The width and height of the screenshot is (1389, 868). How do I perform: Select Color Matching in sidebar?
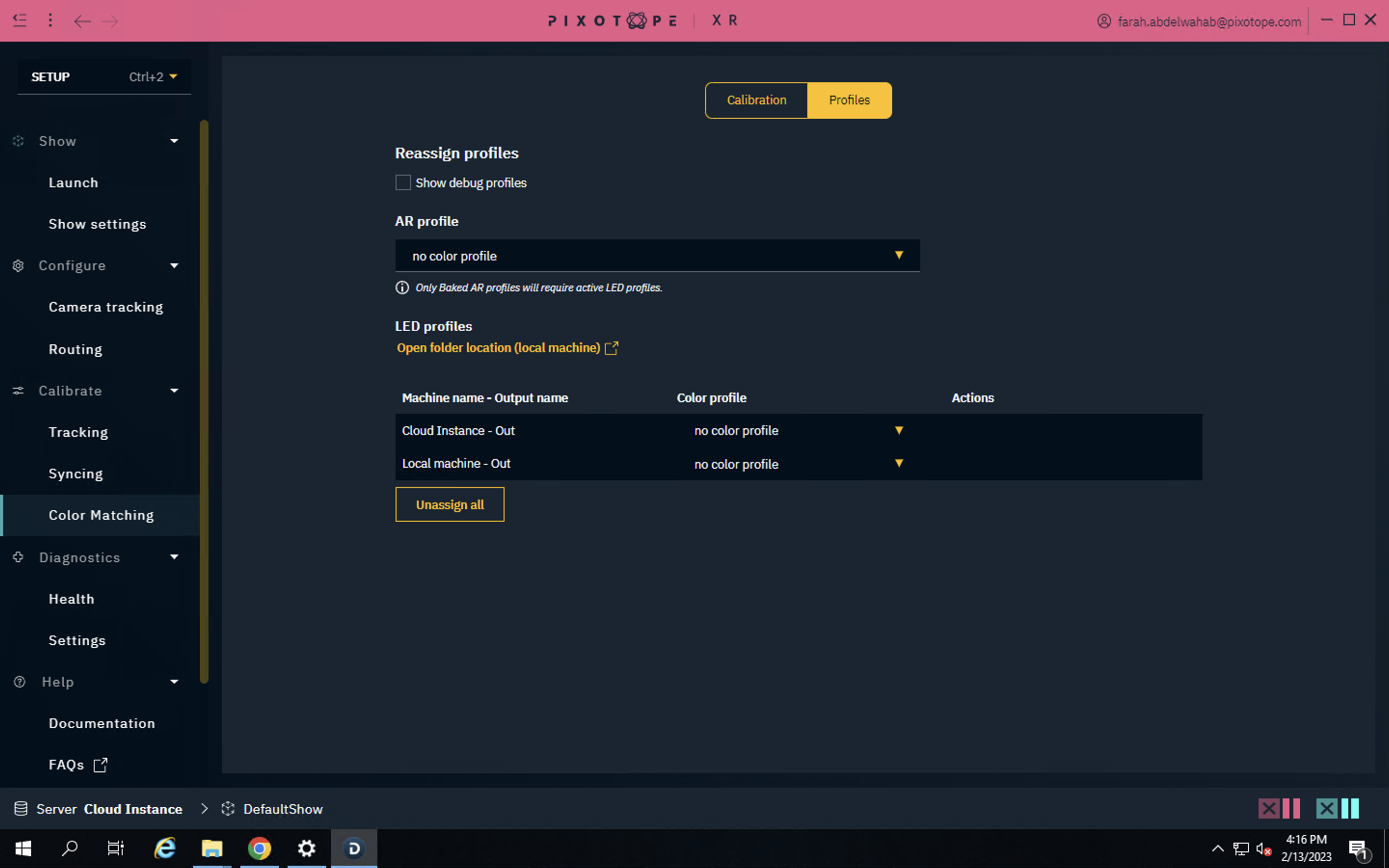101,515
